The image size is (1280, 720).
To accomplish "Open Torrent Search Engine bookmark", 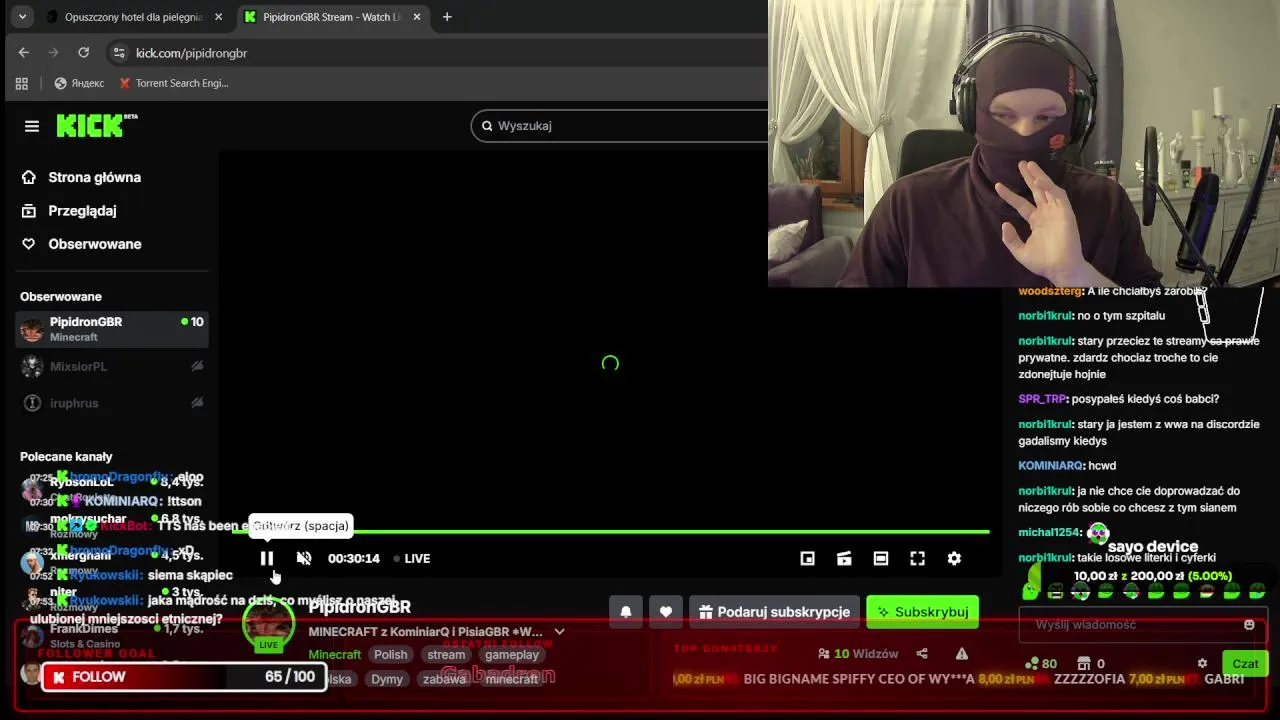I will [x=174, y=84].
